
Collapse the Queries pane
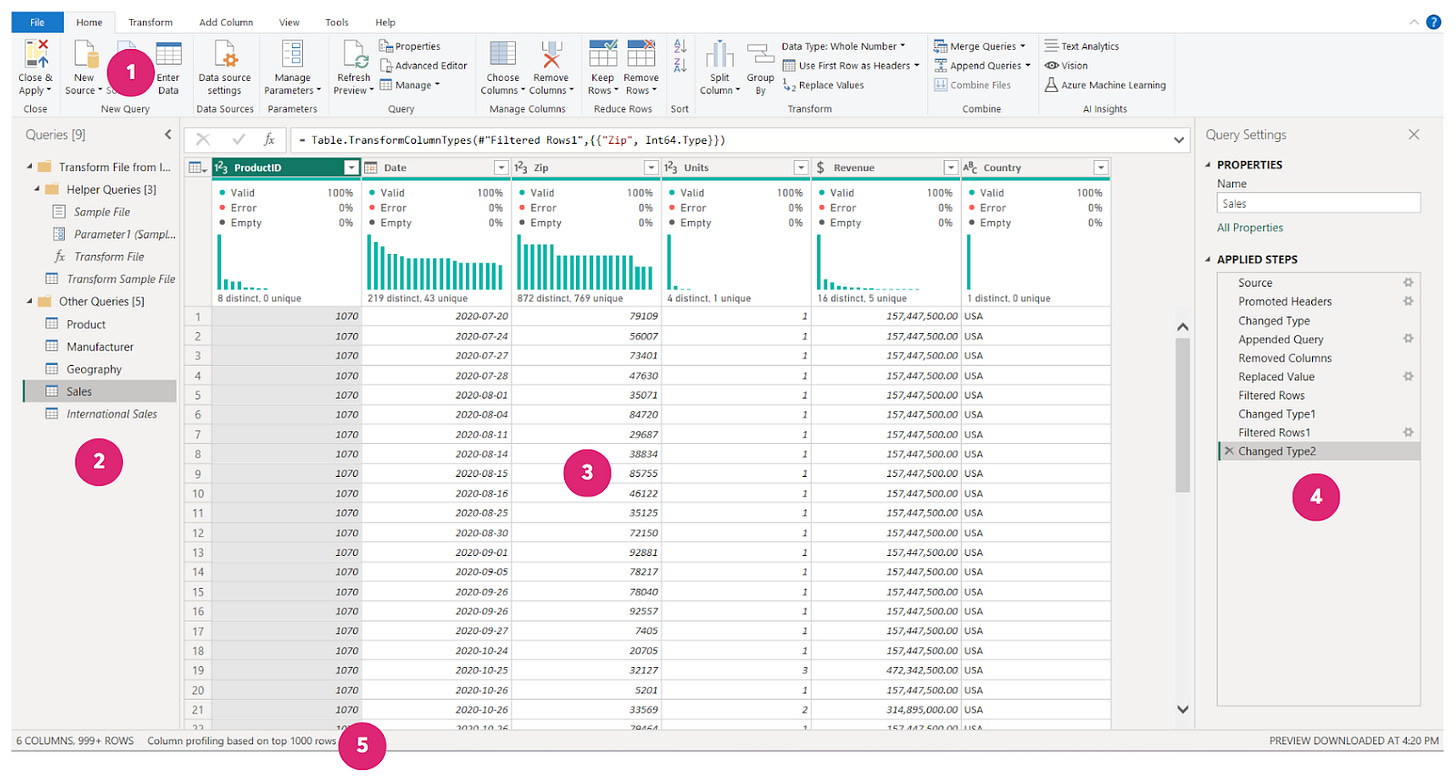pyautogui.click(x=168, y=134)
